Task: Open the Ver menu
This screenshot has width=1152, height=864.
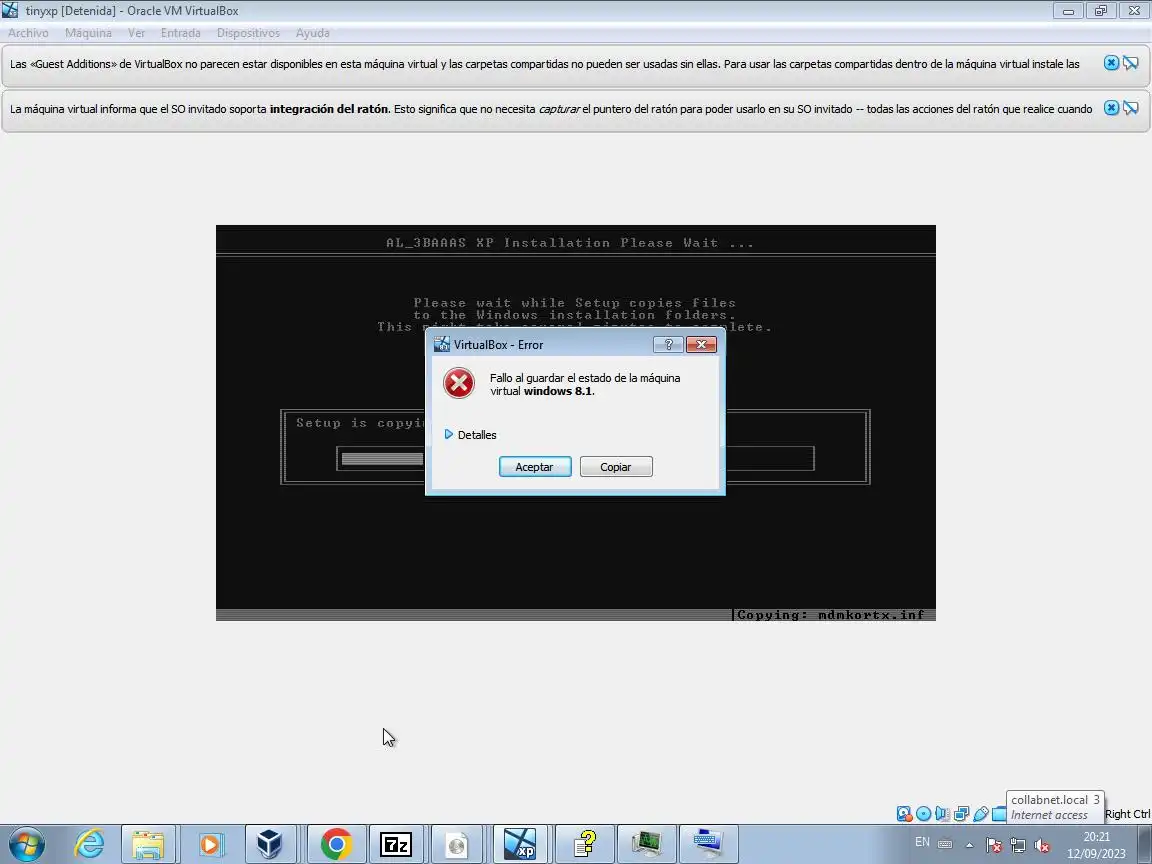Action: [x=136, y=33]
